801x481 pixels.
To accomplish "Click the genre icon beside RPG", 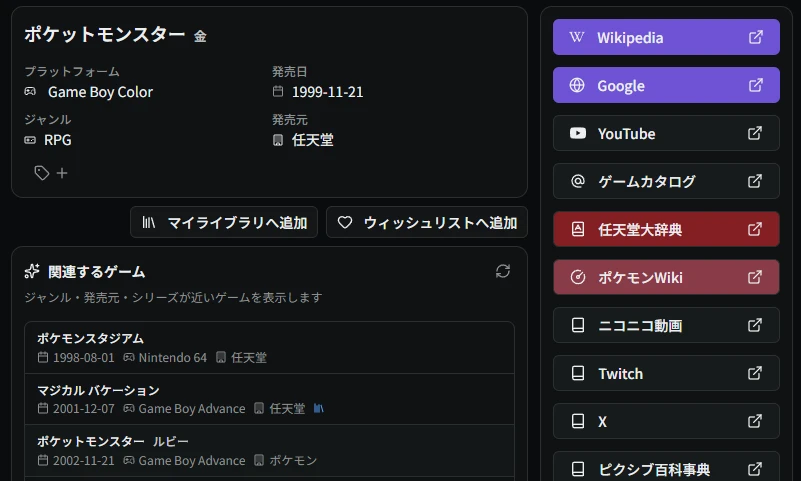I will pyautogui.click(x=30, y=139).
